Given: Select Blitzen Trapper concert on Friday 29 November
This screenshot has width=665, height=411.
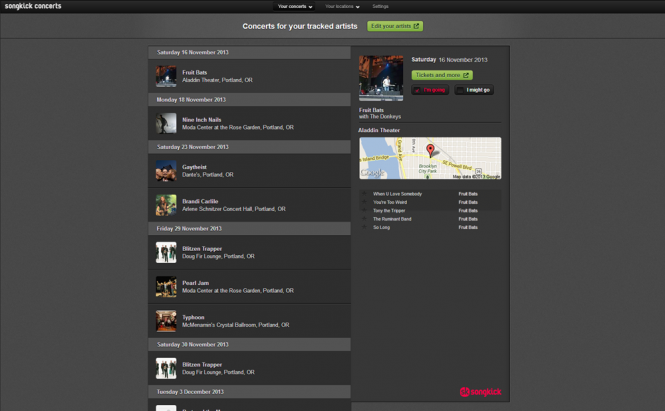Looking at the screenshot, I should pyautogui.click(x=249, y=252).
